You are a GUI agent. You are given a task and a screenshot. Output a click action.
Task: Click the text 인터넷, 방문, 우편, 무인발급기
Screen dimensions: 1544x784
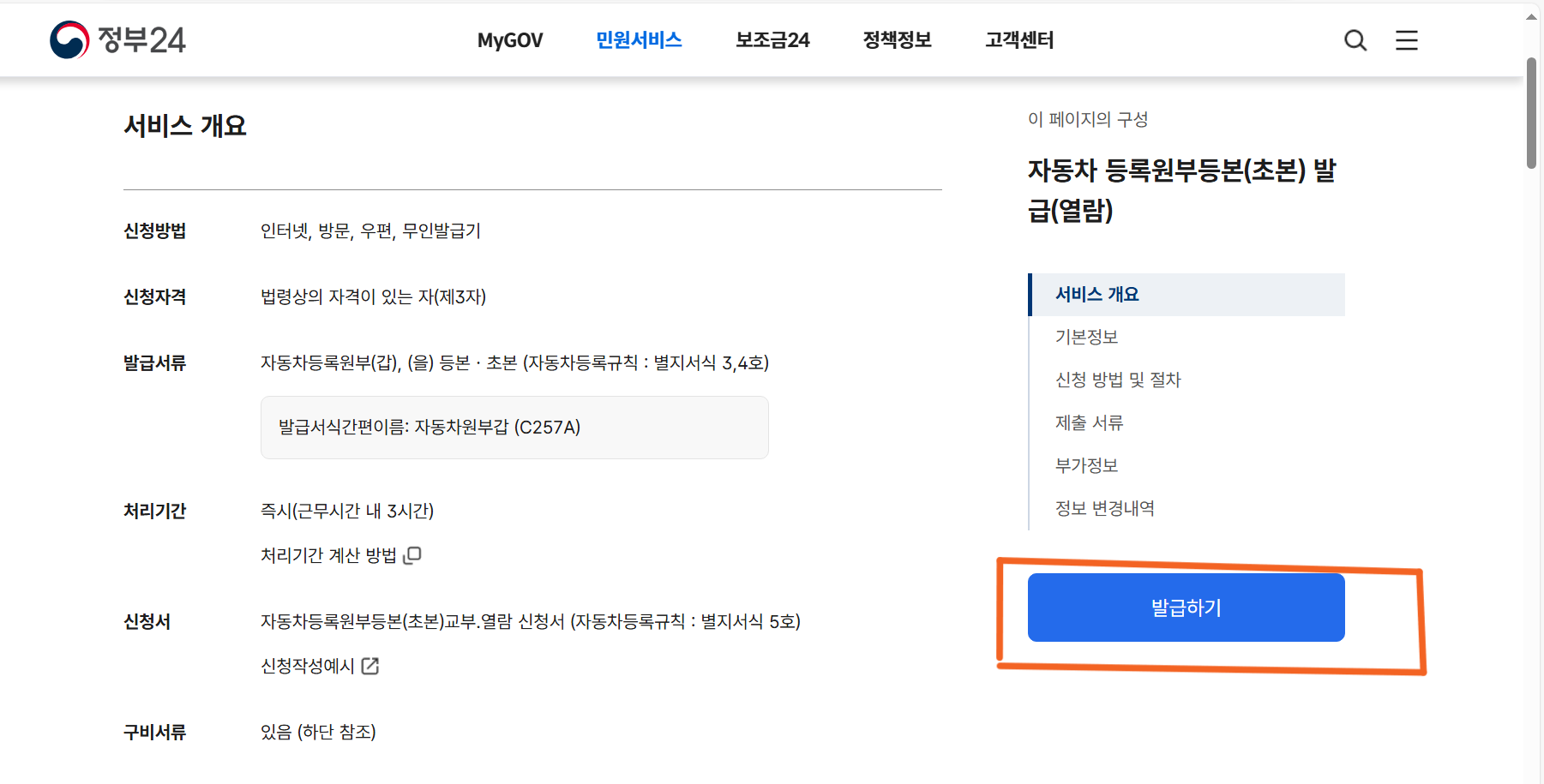370,231
